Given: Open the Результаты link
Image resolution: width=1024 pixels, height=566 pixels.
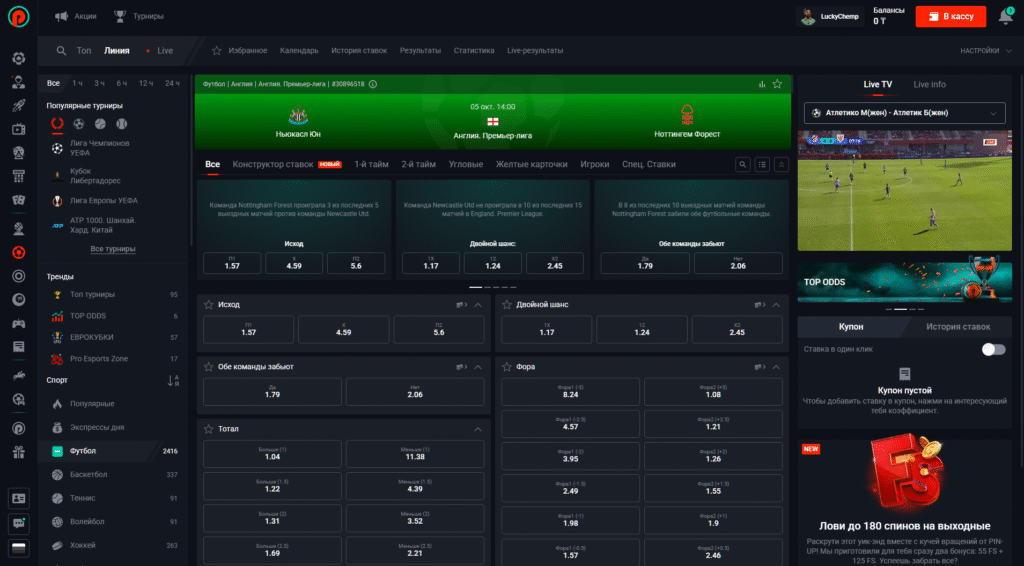Looking at the screenshot, I should pyautogui.click(x=420, y=50).
